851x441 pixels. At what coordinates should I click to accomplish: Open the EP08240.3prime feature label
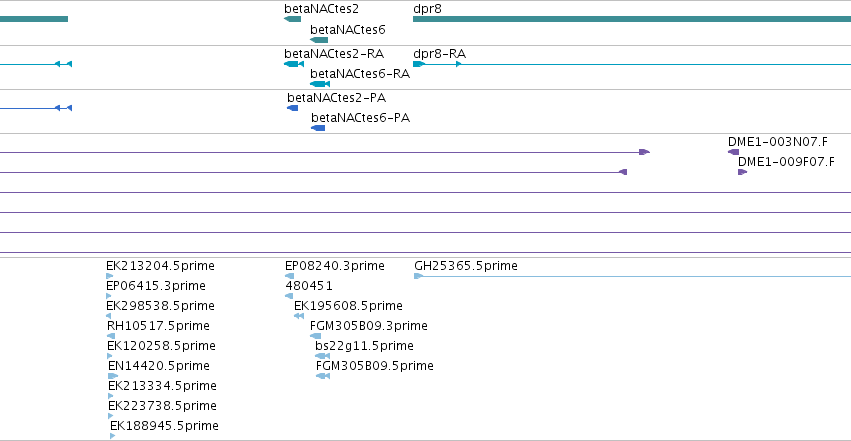(x=334, y=266)
